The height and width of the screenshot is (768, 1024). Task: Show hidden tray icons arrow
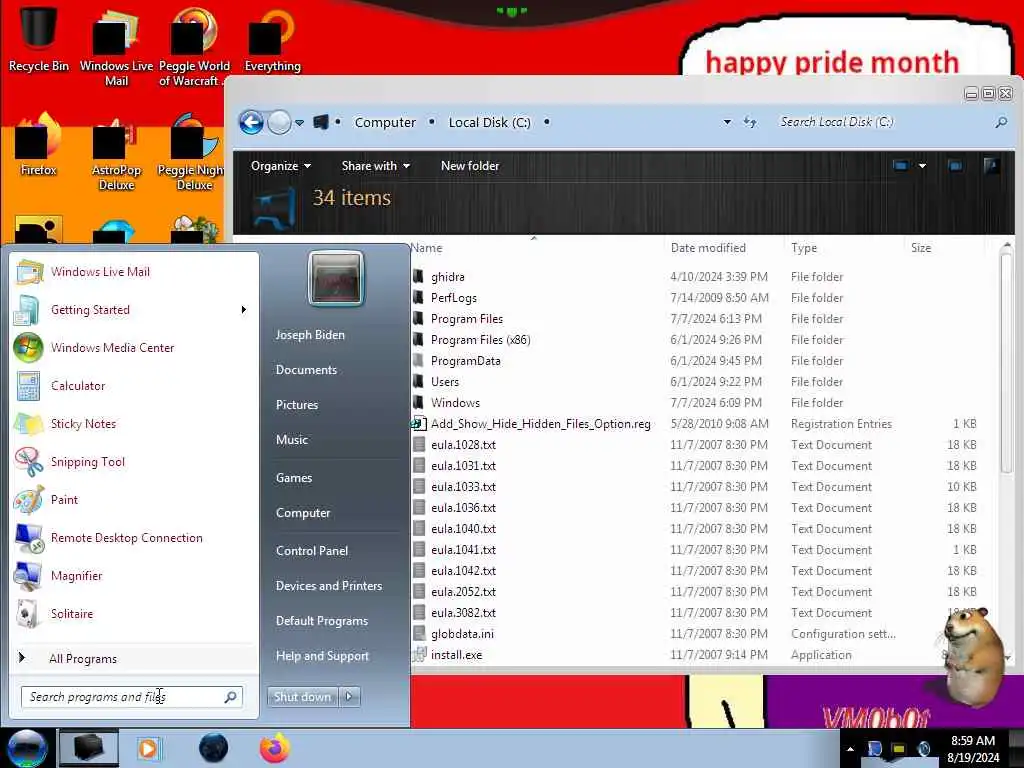coord(850,749)
